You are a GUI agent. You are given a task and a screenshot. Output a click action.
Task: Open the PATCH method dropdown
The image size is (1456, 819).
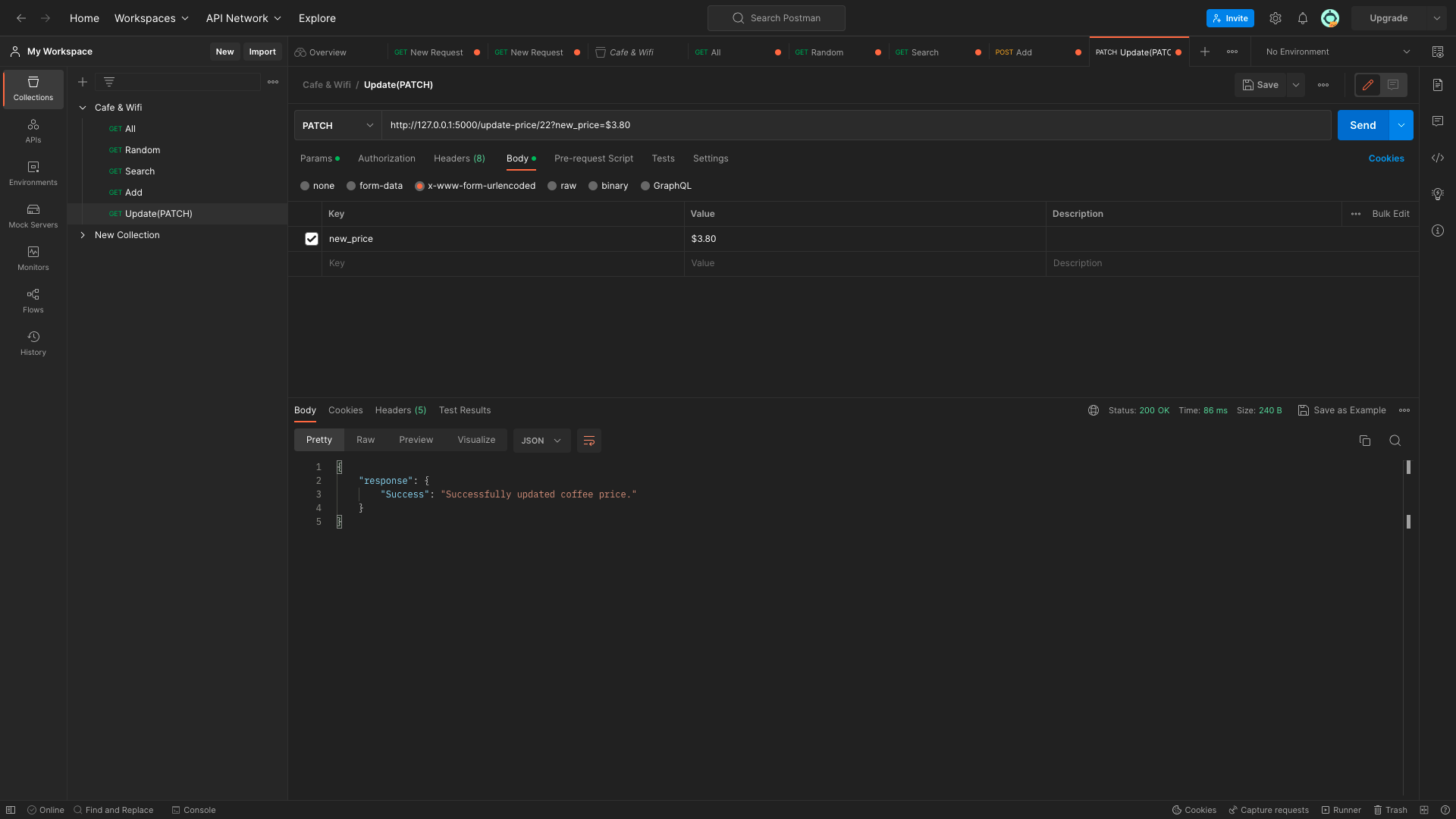coord(337,125)
